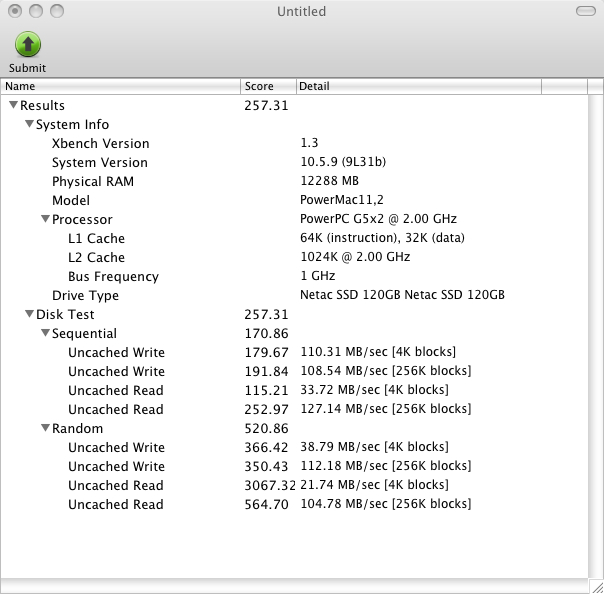
Task: Select Sequential Uncached Write scoring 191.84
Action: click(294, 371)
